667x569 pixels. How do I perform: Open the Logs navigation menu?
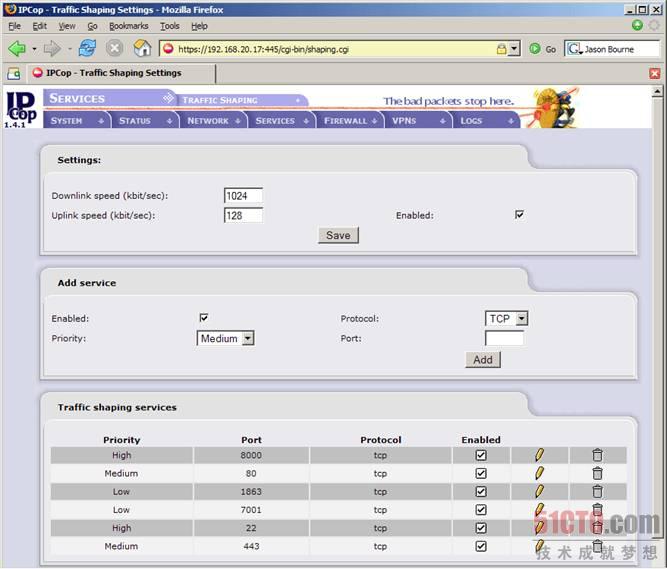(487, 121)
